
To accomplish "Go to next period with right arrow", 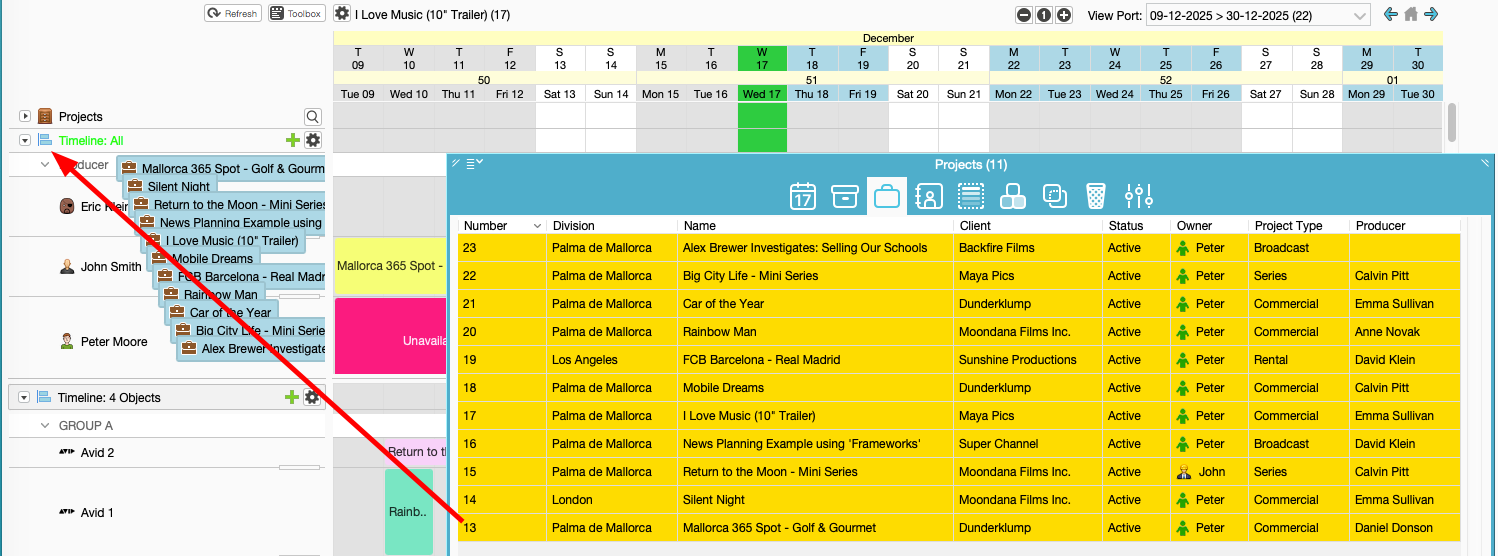I will 1431,14.
